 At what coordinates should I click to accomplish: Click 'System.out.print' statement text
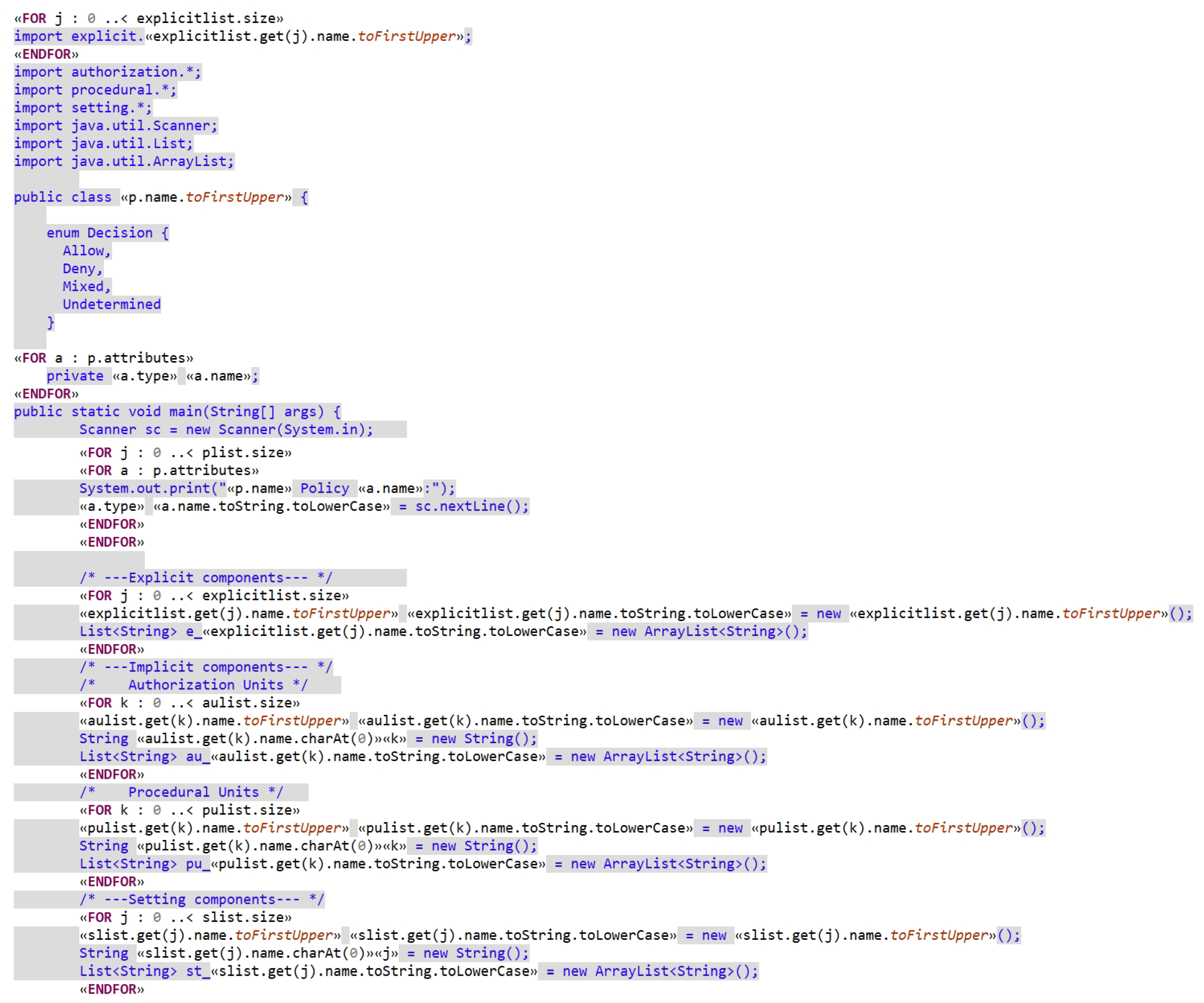pyautogui.click(x=145, y=488)
